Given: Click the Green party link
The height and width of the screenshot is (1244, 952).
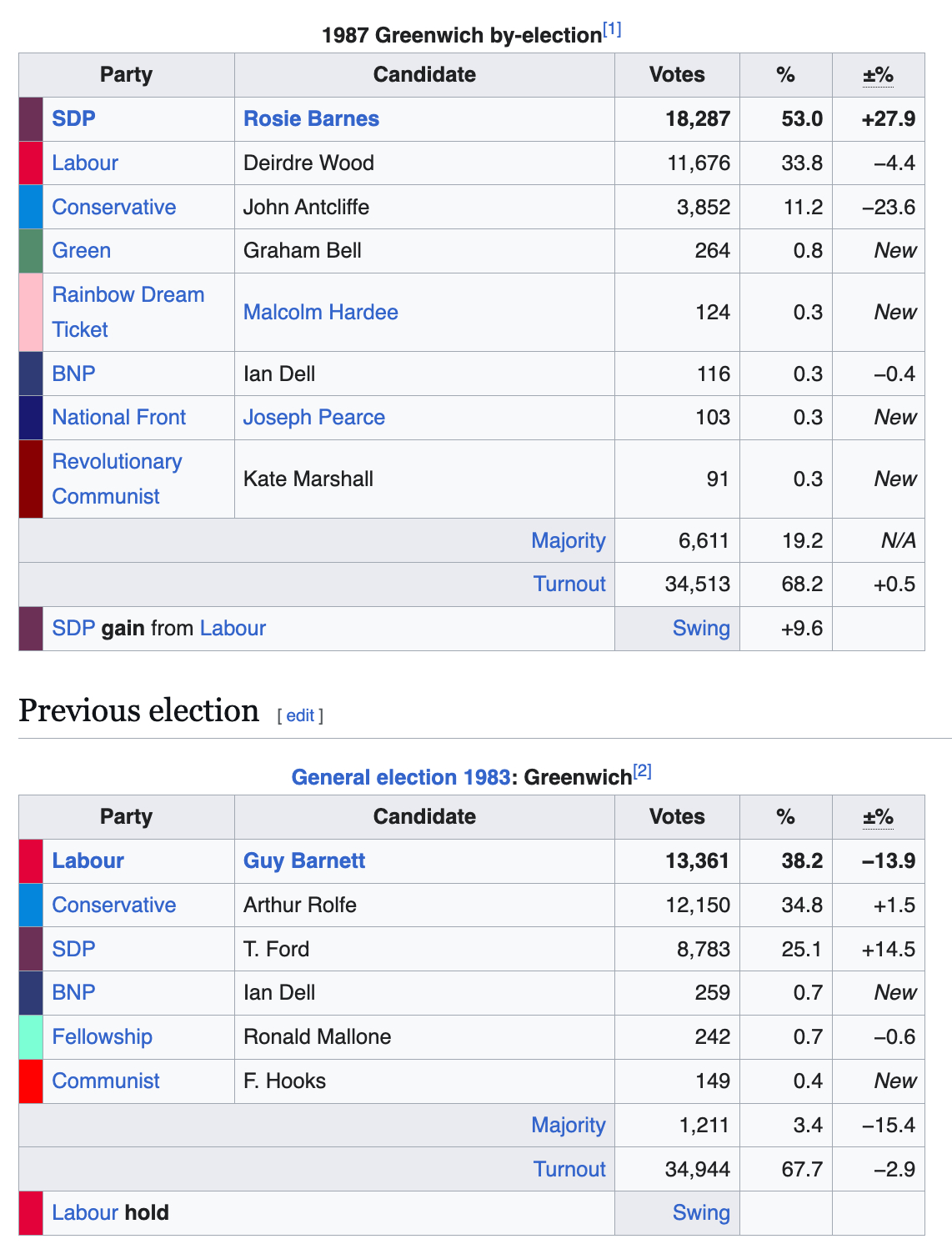Looking at the screenshot, I should click(81, 250).
